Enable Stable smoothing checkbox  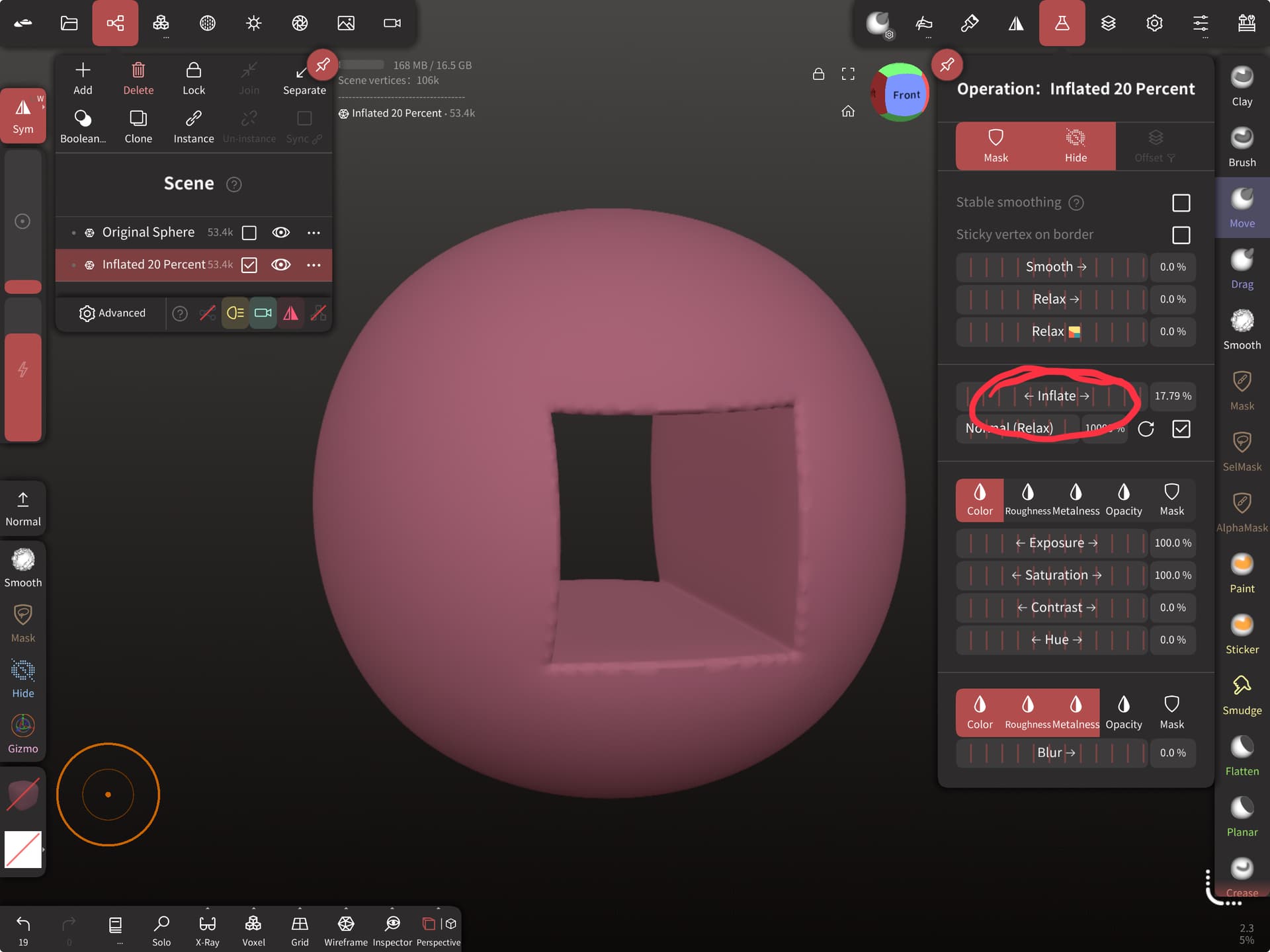[x=1181, y=203]
